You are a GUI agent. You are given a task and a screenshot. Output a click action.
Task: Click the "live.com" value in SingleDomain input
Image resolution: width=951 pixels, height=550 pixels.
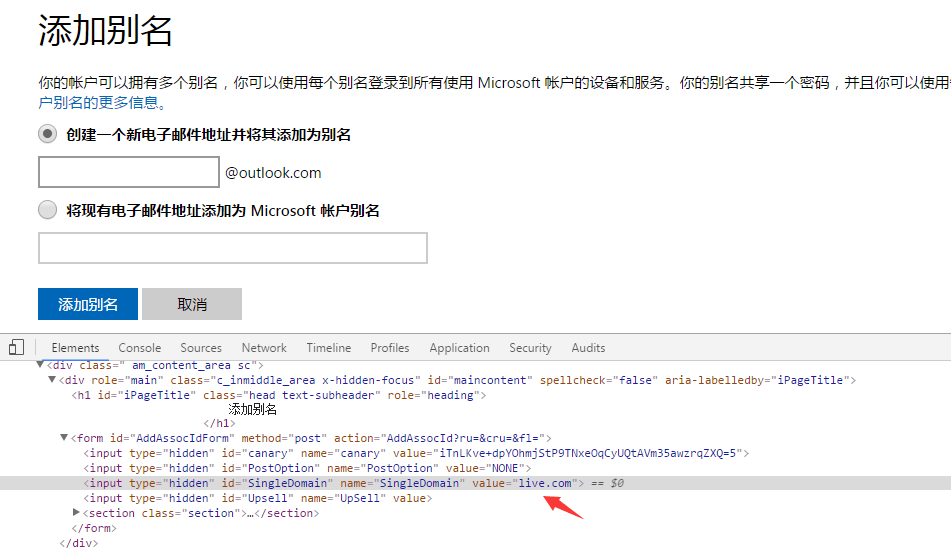545,483
